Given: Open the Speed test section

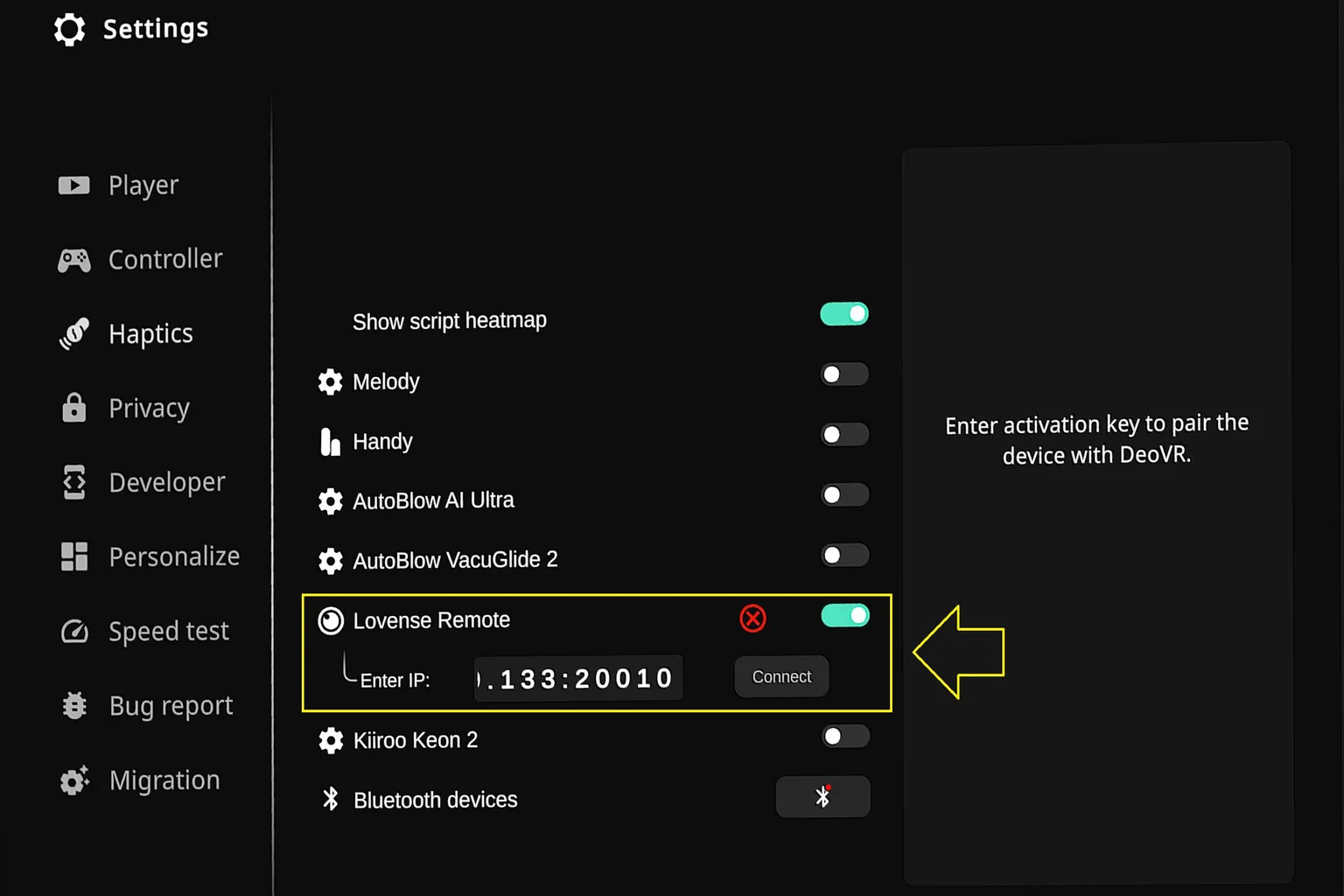Looking at the screenshot, I should click(x=144, y=631).
